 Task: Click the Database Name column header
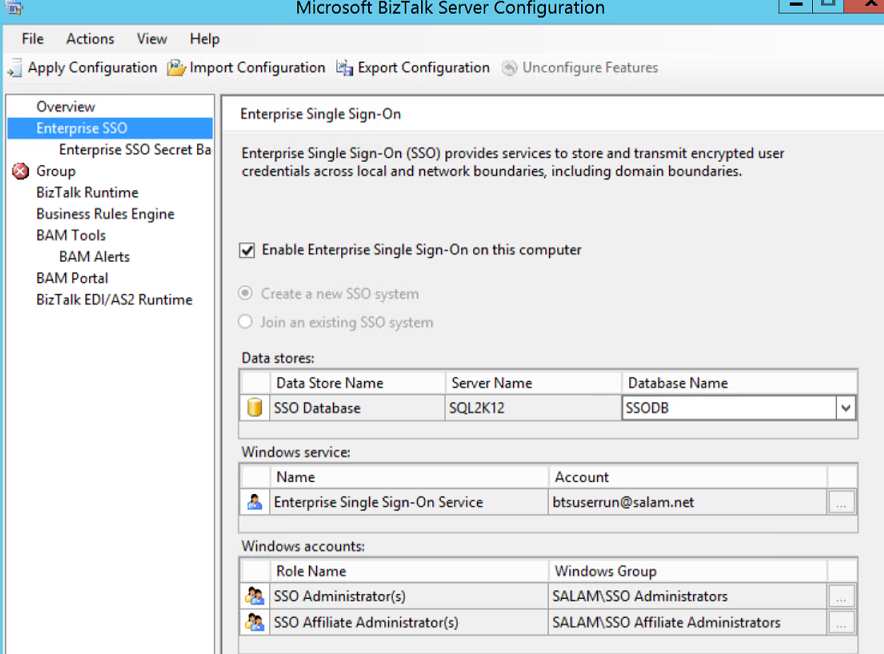(740, 383)
